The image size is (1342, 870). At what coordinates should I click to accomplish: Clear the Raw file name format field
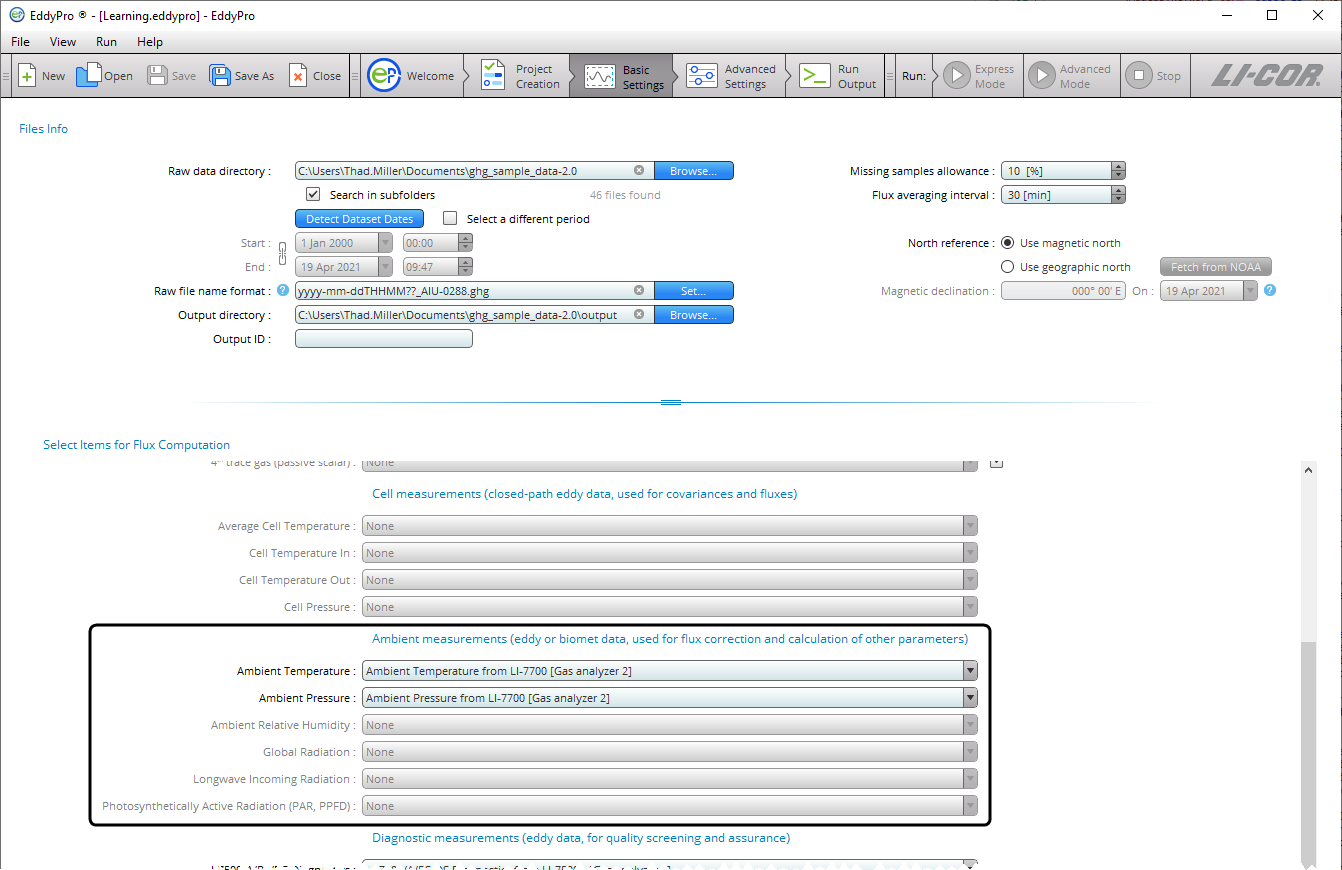[x=639, y=291]
